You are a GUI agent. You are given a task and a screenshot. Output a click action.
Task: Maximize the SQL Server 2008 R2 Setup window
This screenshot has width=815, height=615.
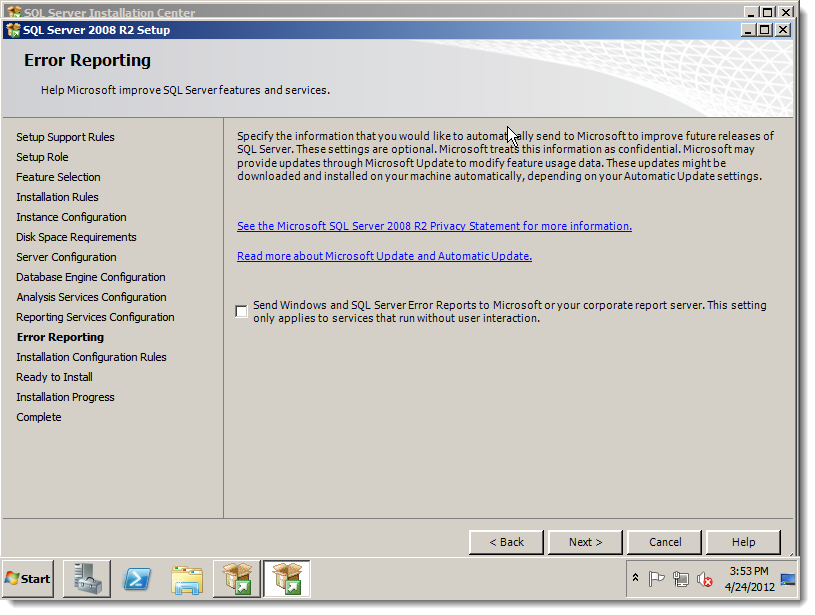pyautogui.click(x=765, y=30)
